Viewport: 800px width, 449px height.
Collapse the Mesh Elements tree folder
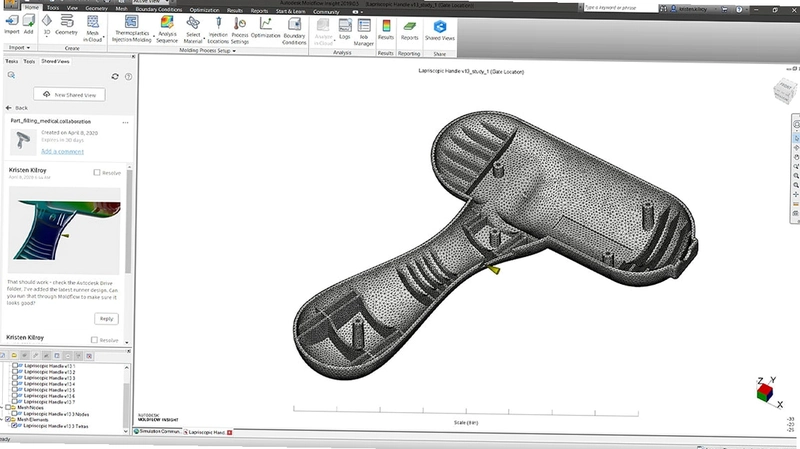coord(2,419)
